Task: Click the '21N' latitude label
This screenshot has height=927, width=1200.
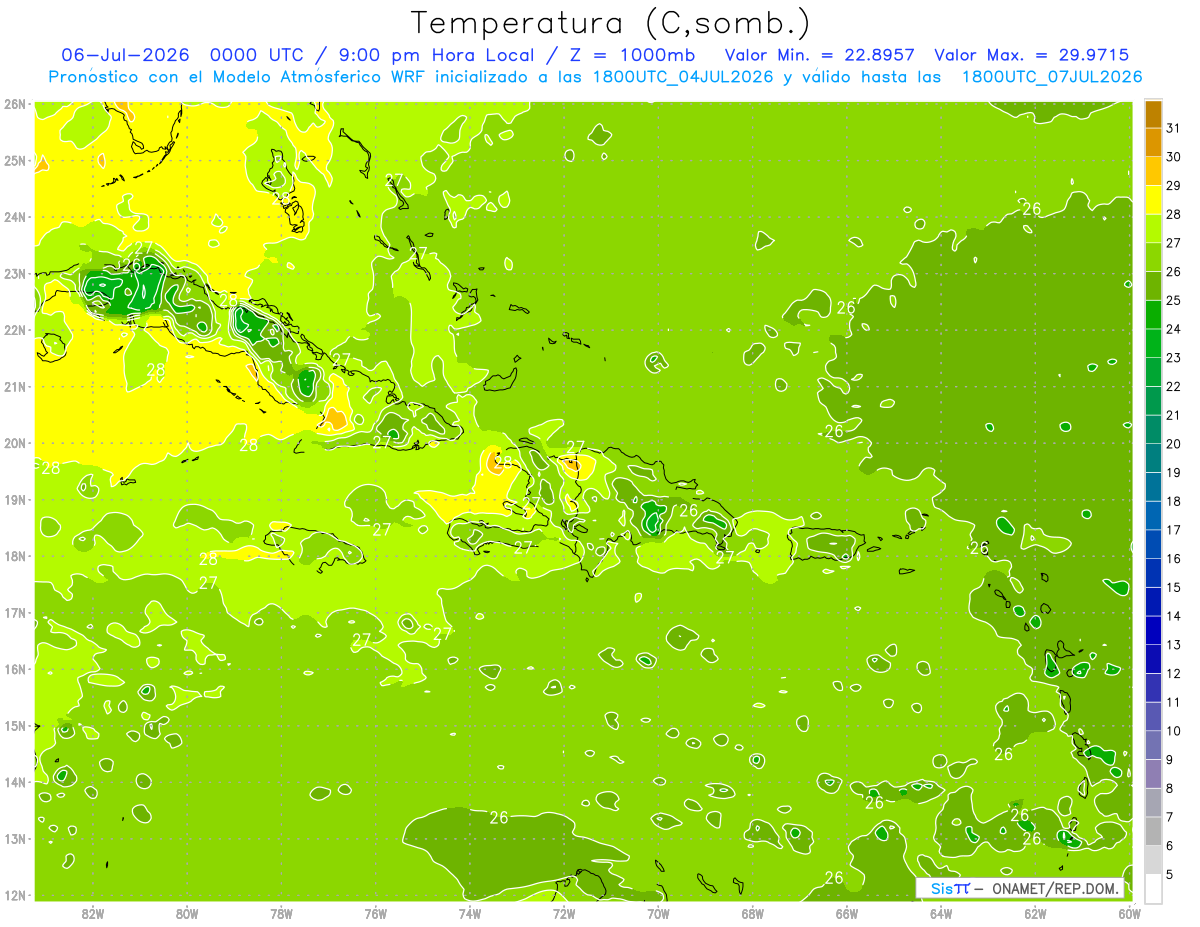Action: pyautogui.click(x=14, y=386)
